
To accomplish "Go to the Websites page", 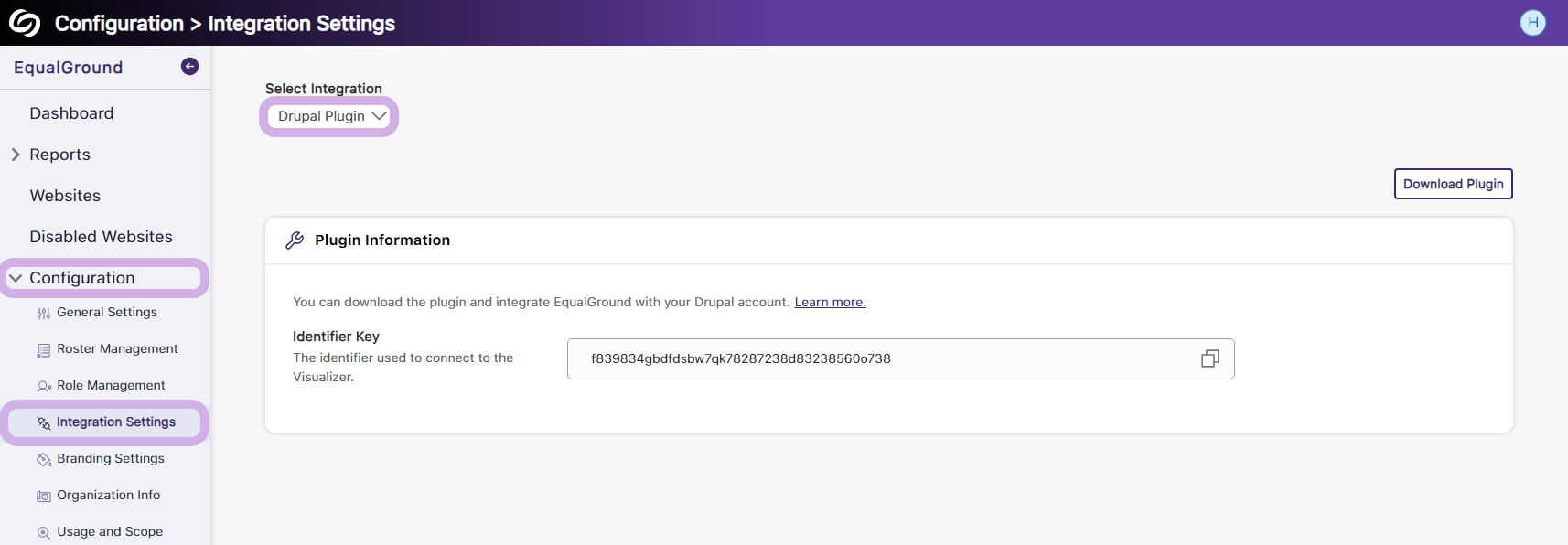I will pos(65,196).
